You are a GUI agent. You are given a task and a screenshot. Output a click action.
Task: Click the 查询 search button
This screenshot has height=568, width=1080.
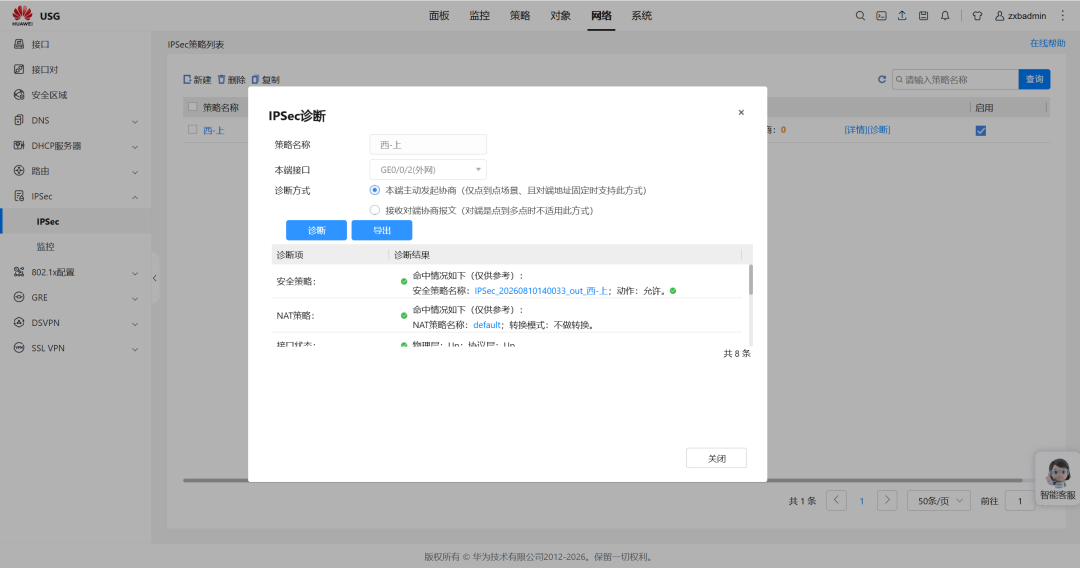pyautogui.click(x=1035, y=79)
